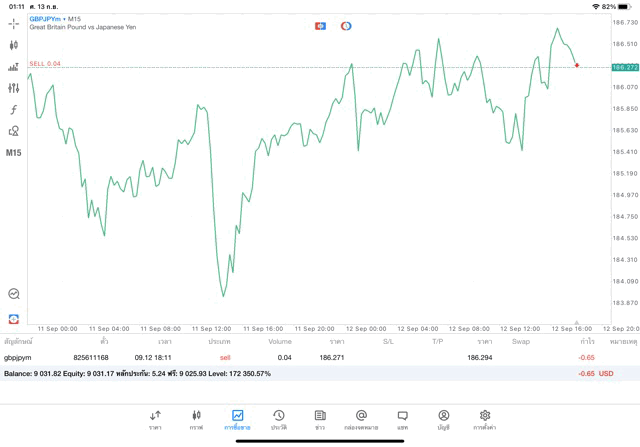Open indicators list with f icon
The image size is (640, 447).
14,110
